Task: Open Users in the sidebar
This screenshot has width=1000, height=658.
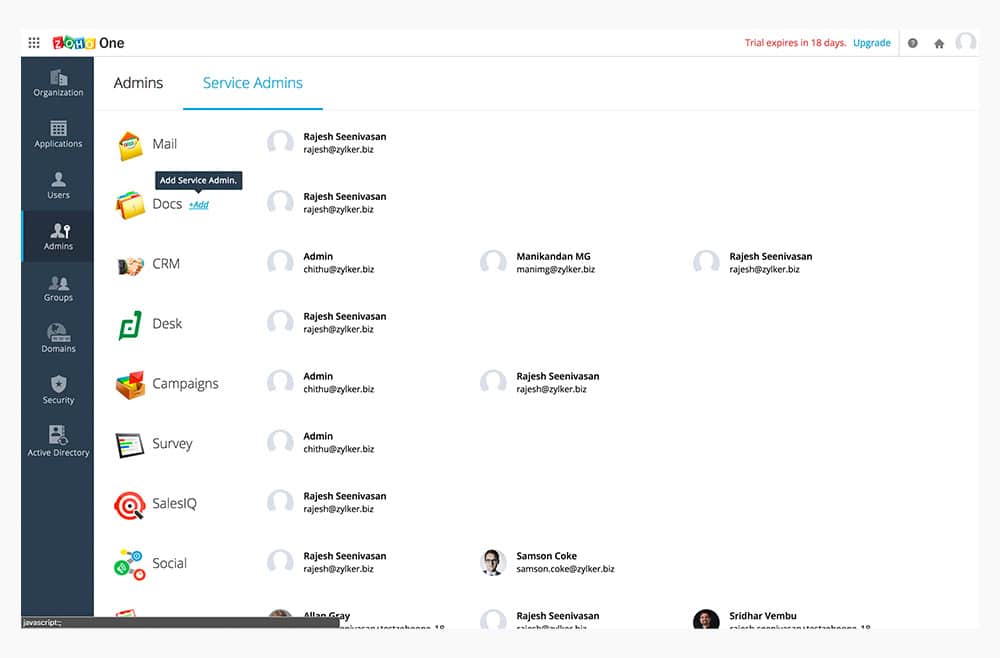Action: (x=58, y=186)
